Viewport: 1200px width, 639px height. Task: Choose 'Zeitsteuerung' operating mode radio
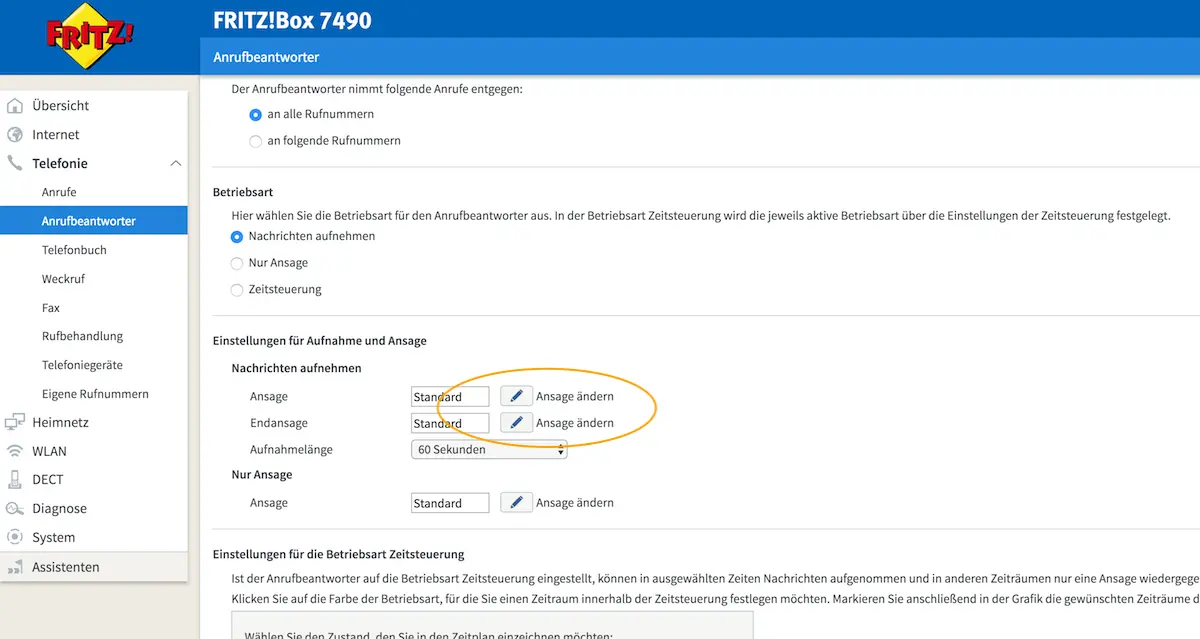click(x=237, y=290)
